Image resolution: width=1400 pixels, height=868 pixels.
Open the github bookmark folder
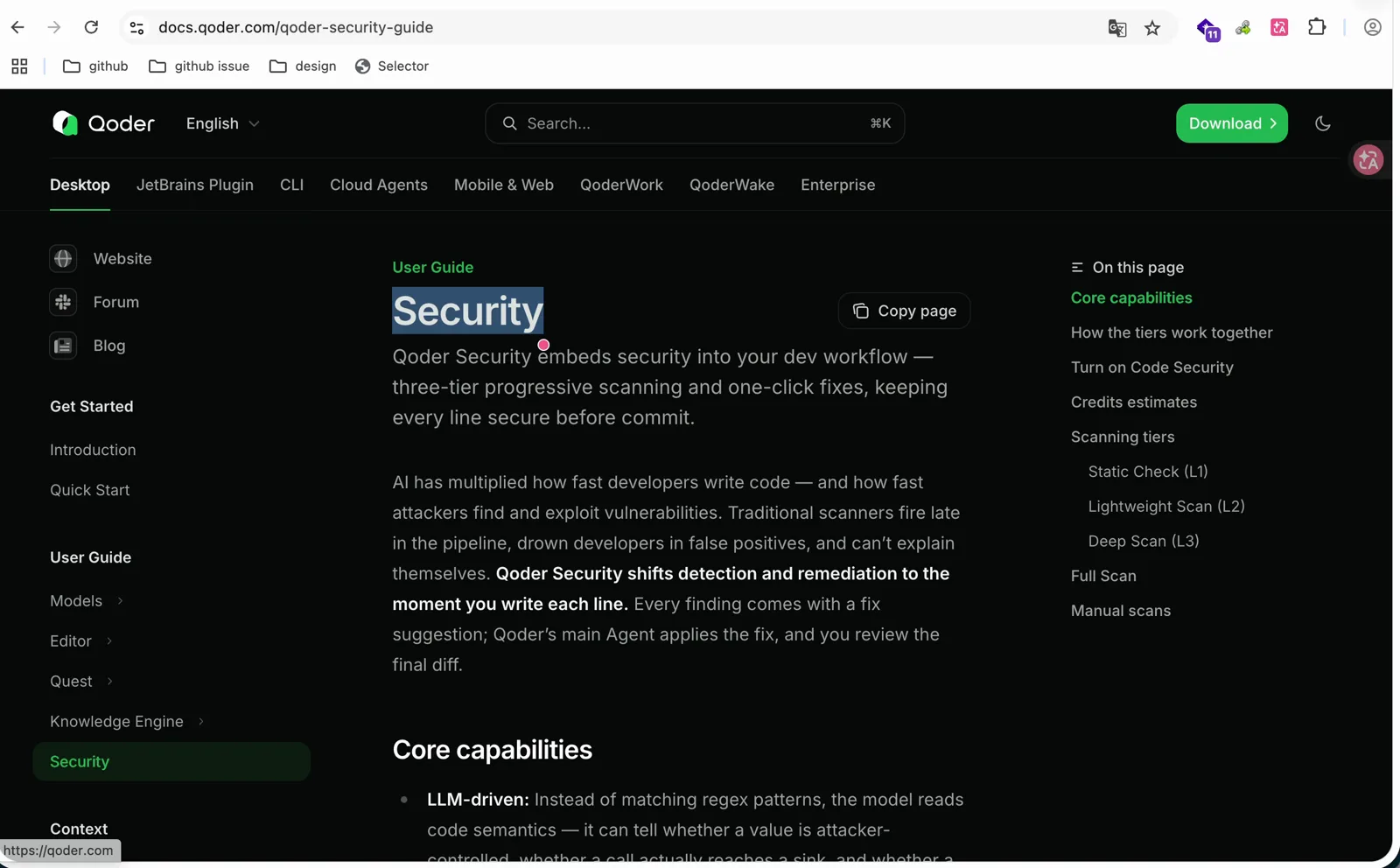[x=96, y=66]
